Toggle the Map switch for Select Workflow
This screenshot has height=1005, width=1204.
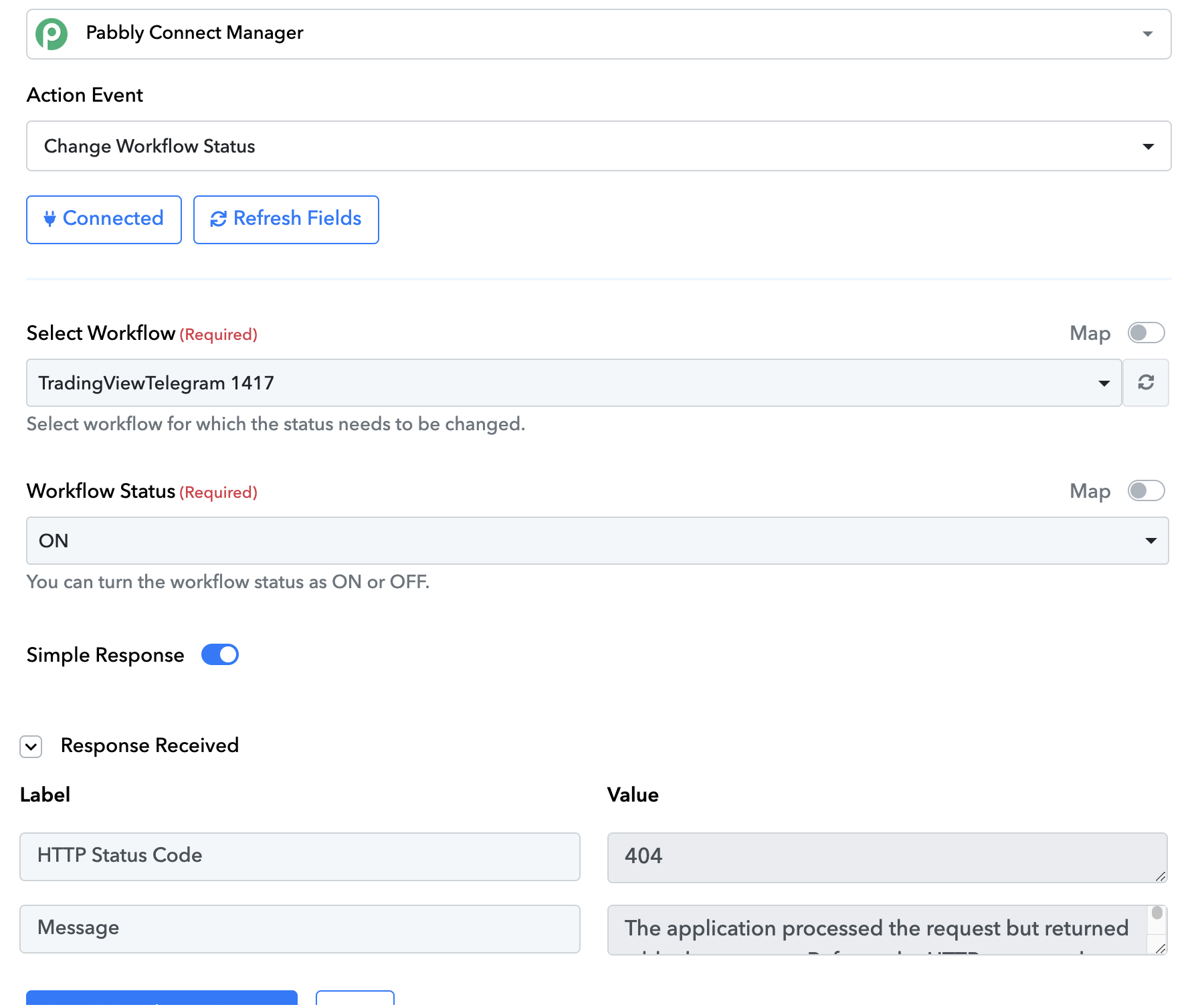(x=1146, y=333)
